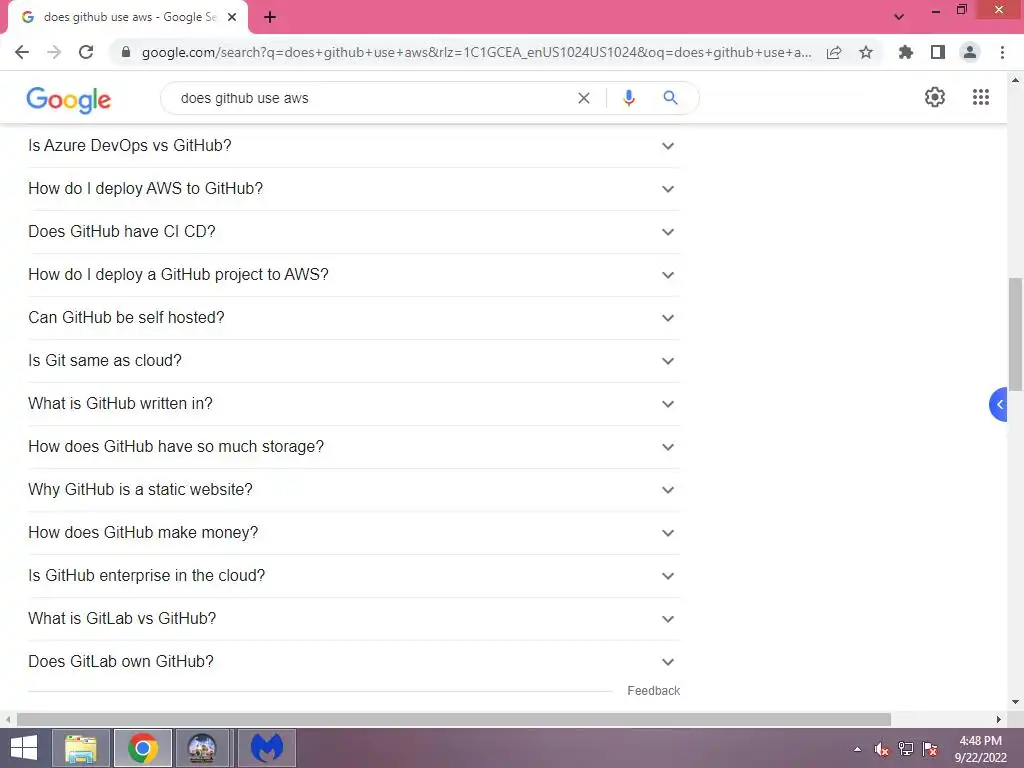Expand 'Does GitHub have CI CD?'

click(354, 232)
